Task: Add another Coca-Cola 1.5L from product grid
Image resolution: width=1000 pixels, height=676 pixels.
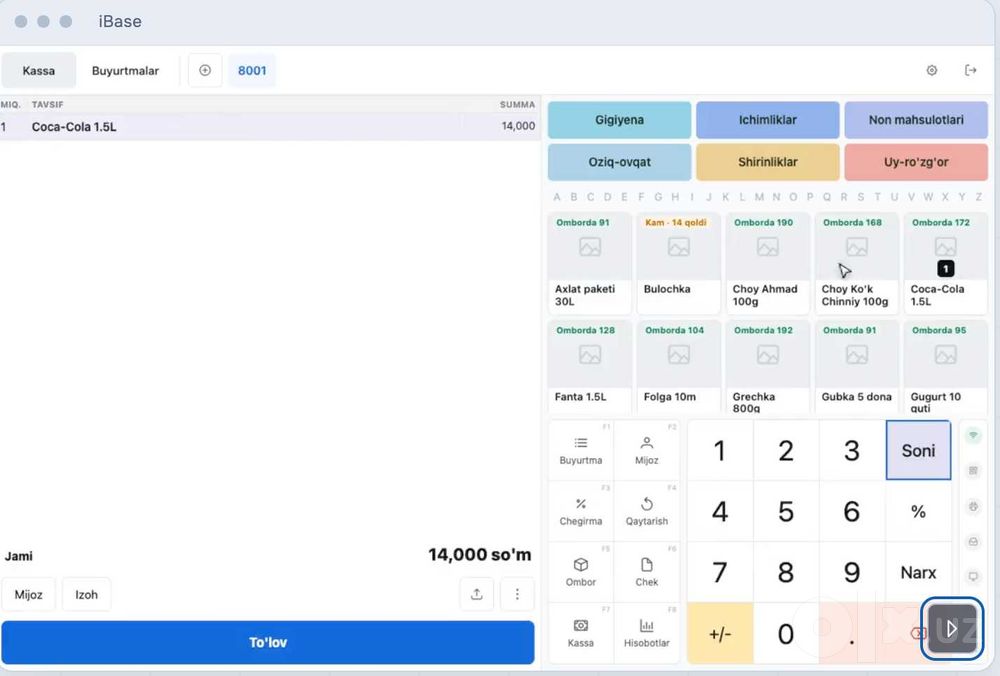Action: click(x=945, y=263)
